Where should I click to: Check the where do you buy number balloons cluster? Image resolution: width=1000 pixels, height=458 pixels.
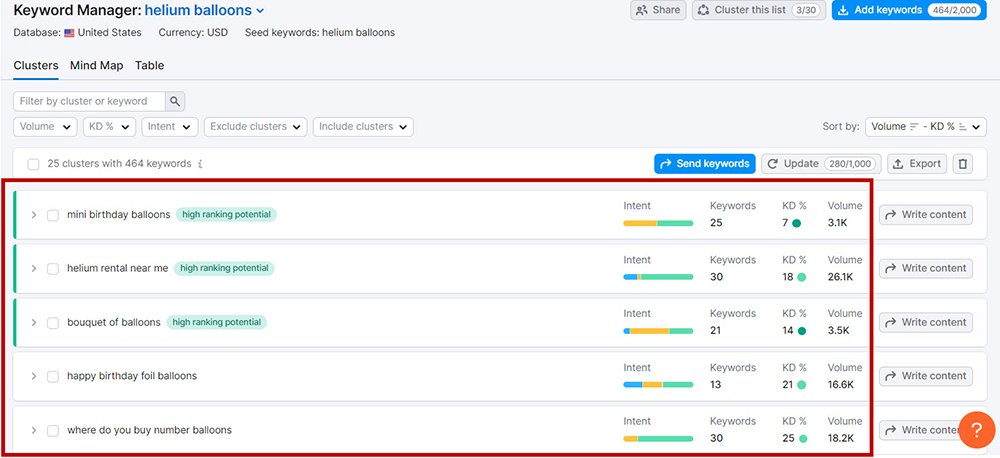coord(53,431)
